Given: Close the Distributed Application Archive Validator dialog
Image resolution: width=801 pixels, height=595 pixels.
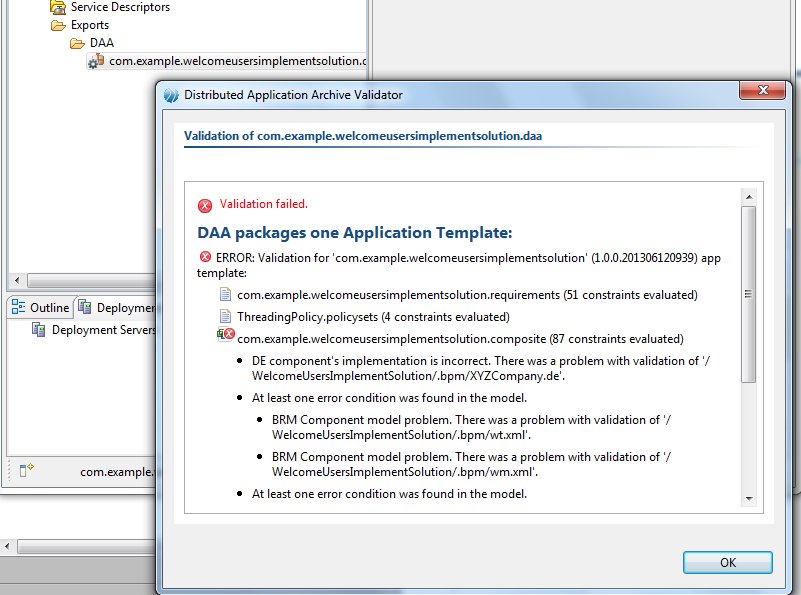Looking at the screenshot, I should pyautogui.click(x=762, y=90).
